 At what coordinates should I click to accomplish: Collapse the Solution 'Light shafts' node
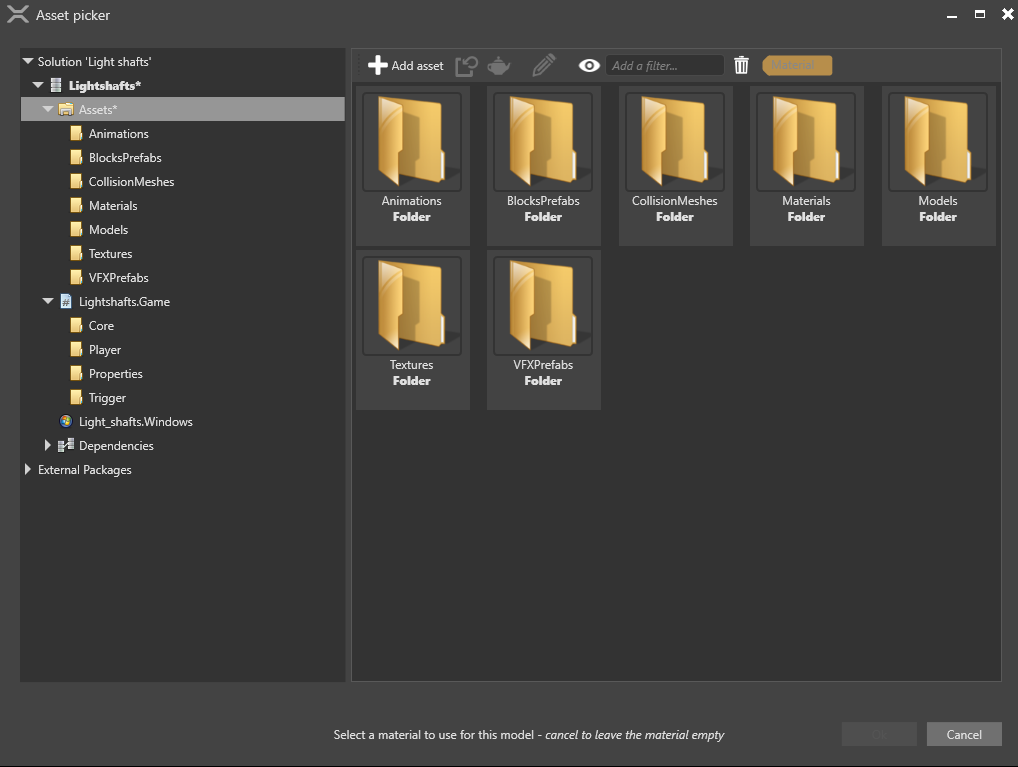(x=27, y=60)
